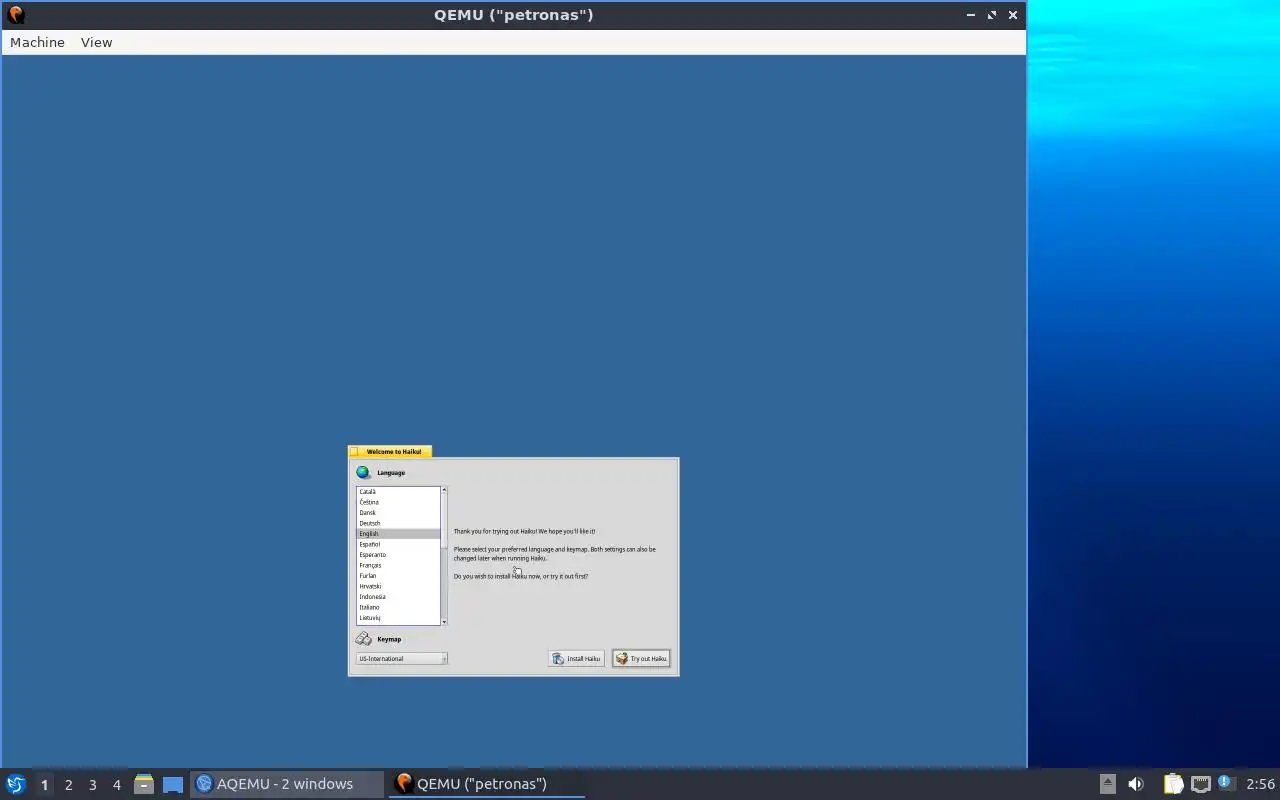Image resolution: width=1280 pixels, height=800 pixels.
Task: Click the globe Language icon
Action: coord(363,472)
